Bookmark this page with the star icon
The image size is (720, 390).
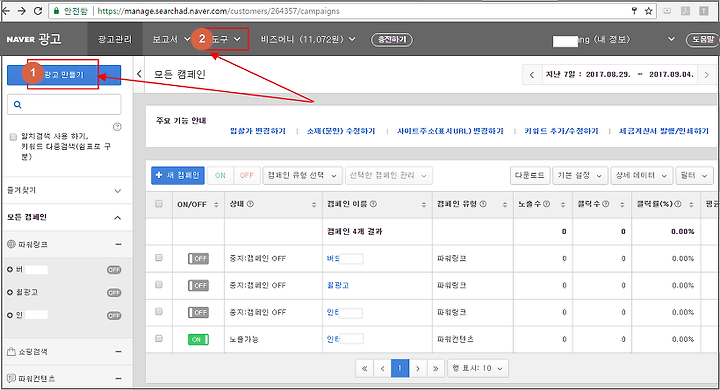coord(648,11)
